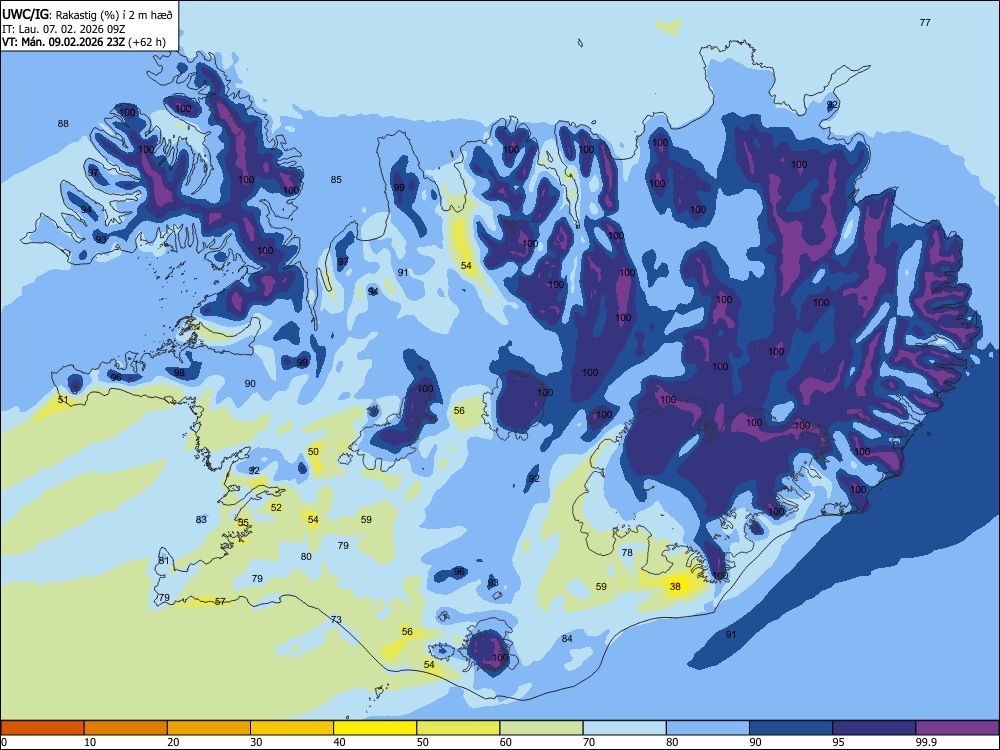The height and width of the screenshot is (750, 1000).
Task: Choose the 60–70 pale green legend swatch
Action: click(541, 728)
